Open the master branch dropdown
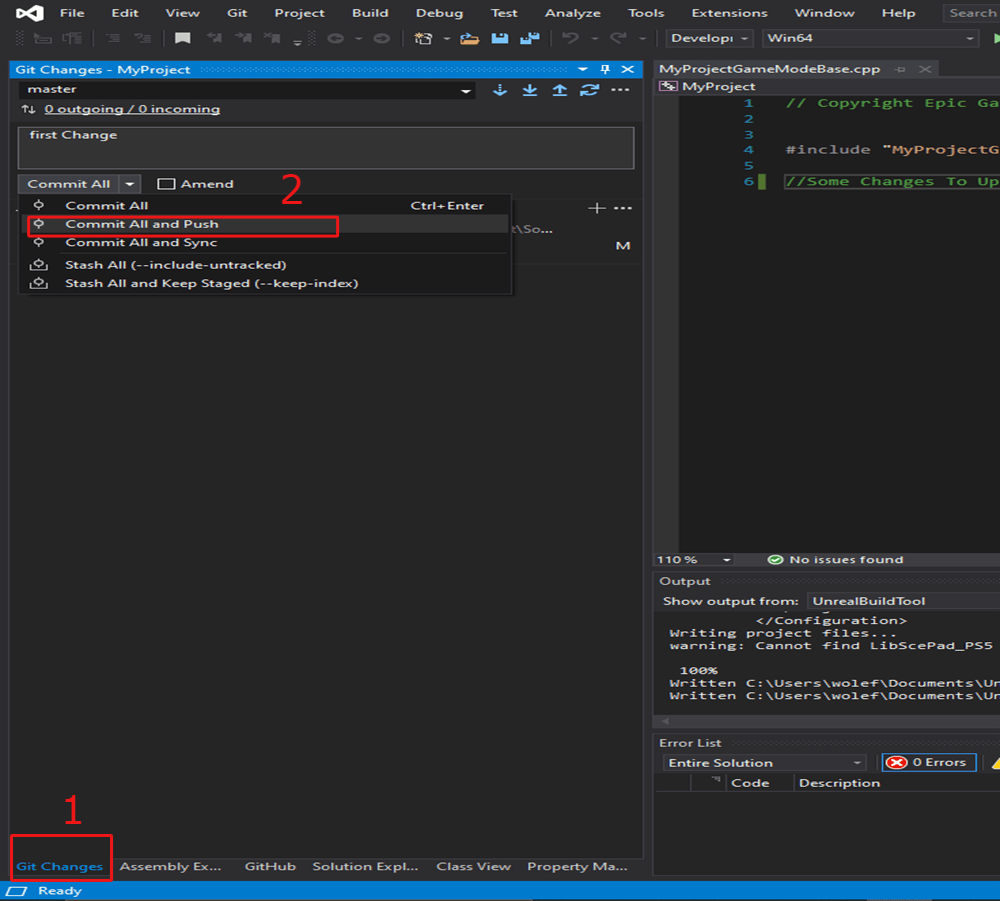 [464, 89]
